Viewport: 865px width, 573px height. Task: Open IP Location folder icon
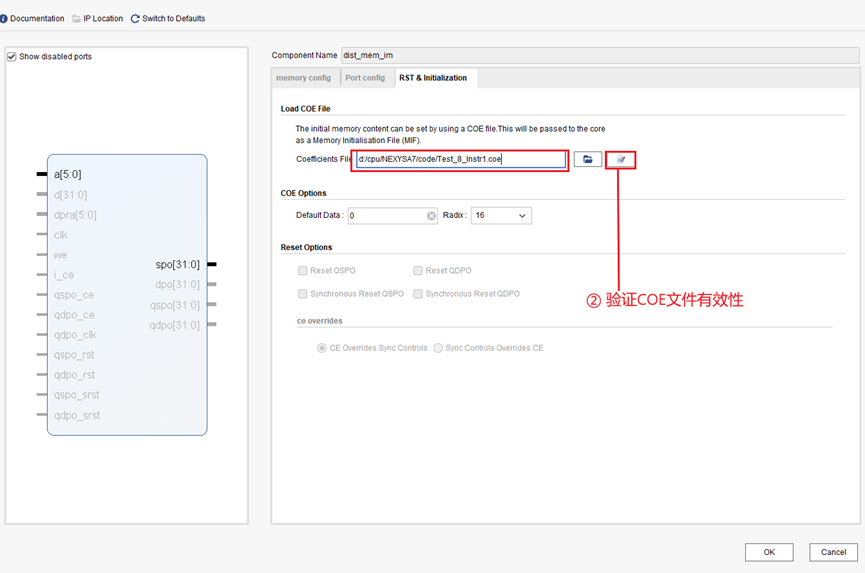(x=77, y=18)
